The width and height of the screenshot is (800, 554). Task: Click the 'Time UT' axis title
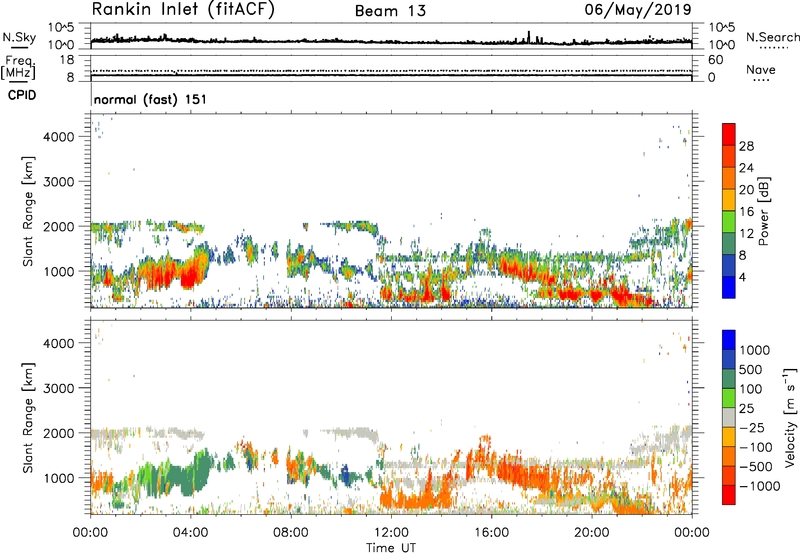[x=391, y=548]
